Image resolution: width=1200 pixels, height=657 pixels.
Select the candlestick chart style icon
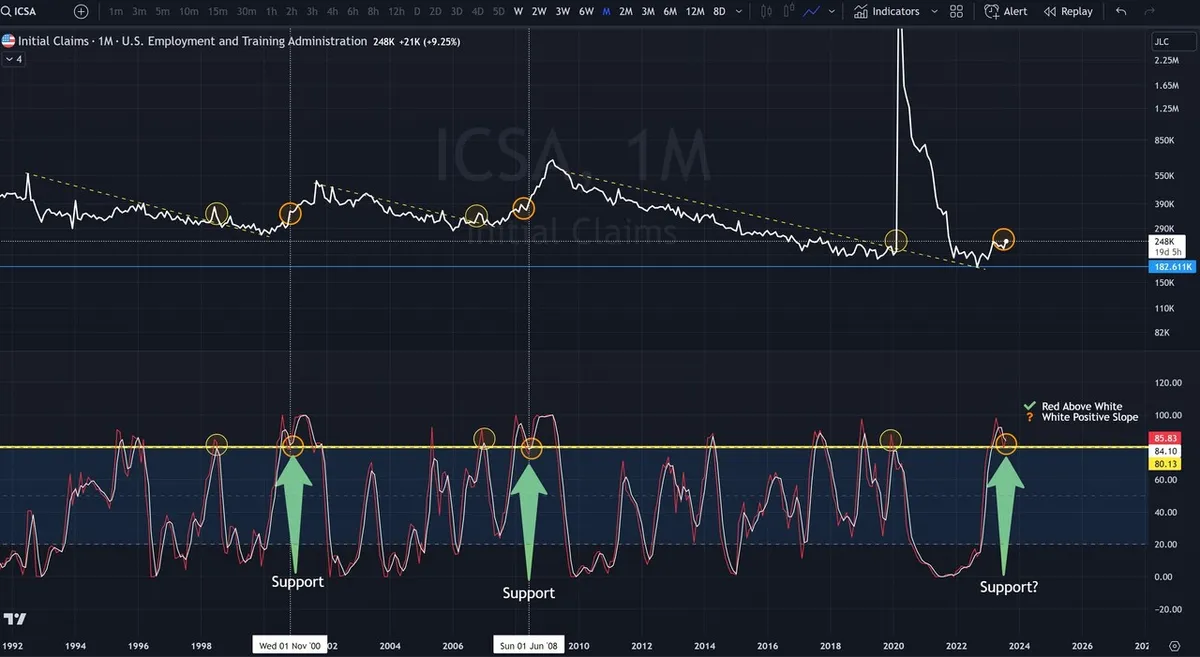click(766, 11)
